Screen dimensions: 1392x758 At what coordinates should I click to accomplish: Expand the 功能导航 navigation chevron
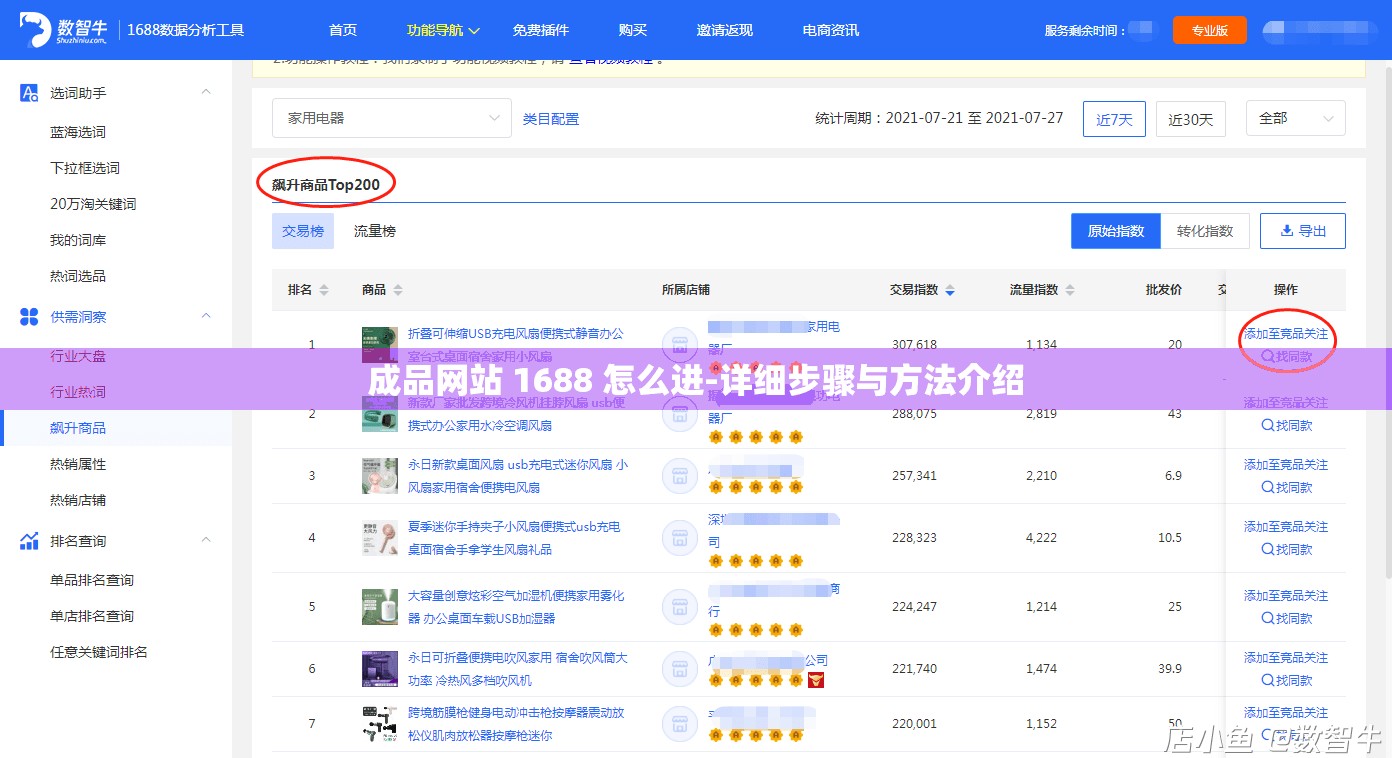pyautogui.click(x=474, y=30)
